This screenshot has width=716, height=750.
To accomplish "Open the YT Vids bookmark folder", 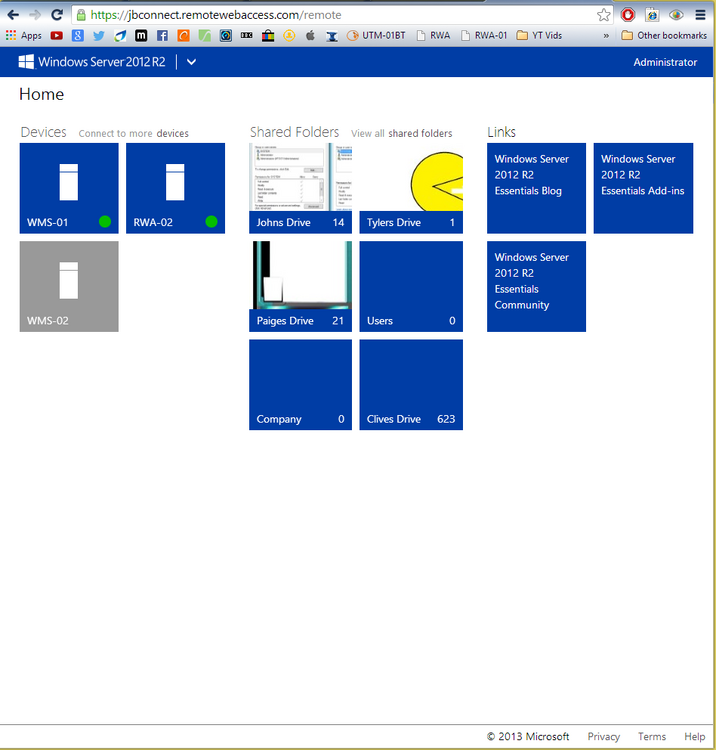I will tap(540, 35).
